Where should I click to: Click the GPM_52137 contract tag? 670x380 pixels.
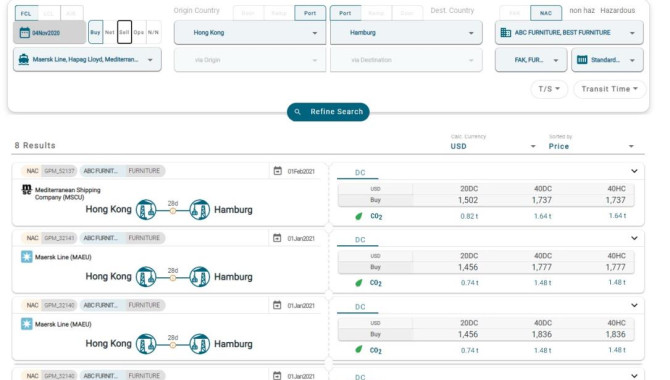59,171
